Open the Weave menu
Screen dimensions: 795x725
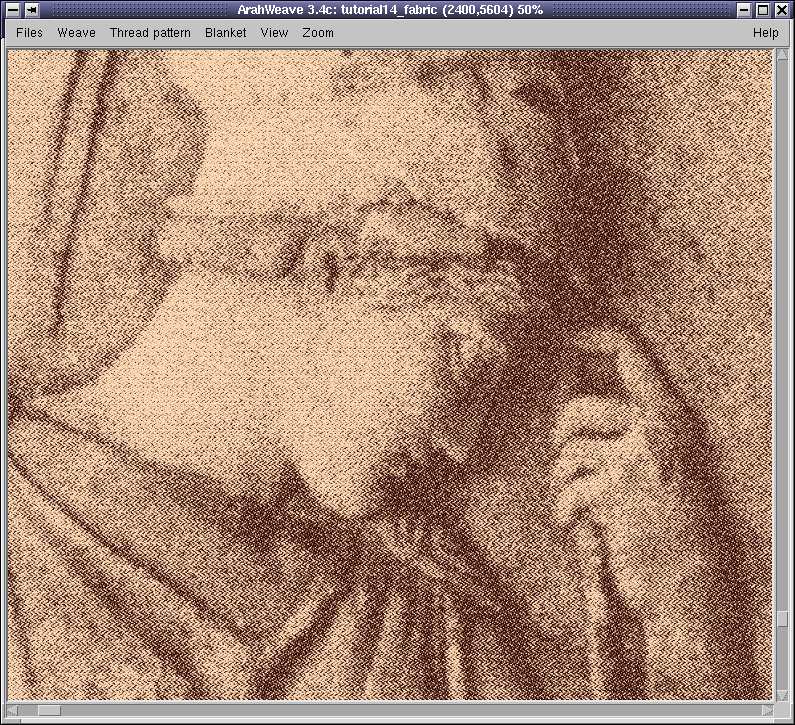(76, 33)
